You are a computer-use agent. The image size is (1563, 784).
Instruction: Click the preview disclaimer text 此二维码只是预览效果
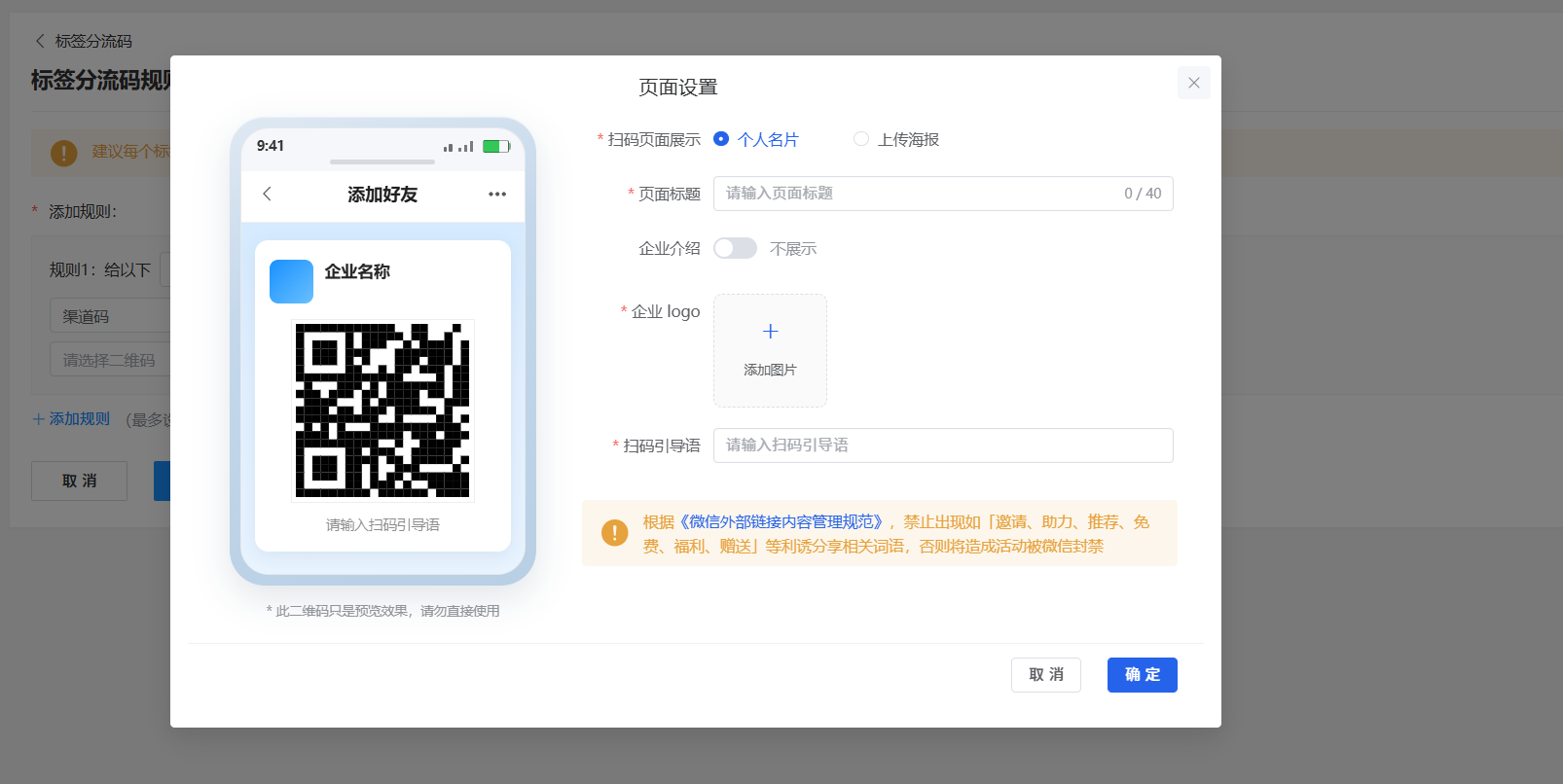pyautogui.click(x=383, y=611)
